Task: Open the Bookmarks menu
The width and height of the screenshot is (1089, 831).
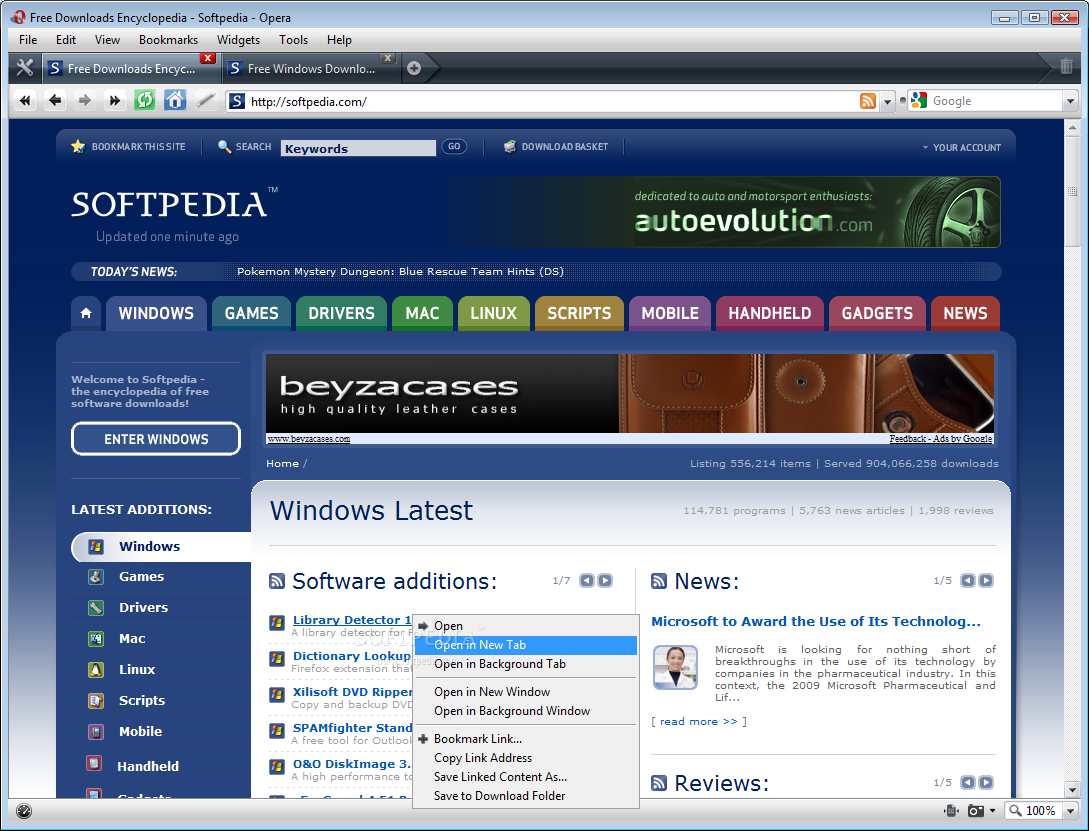Action: [x=168, y=40]
